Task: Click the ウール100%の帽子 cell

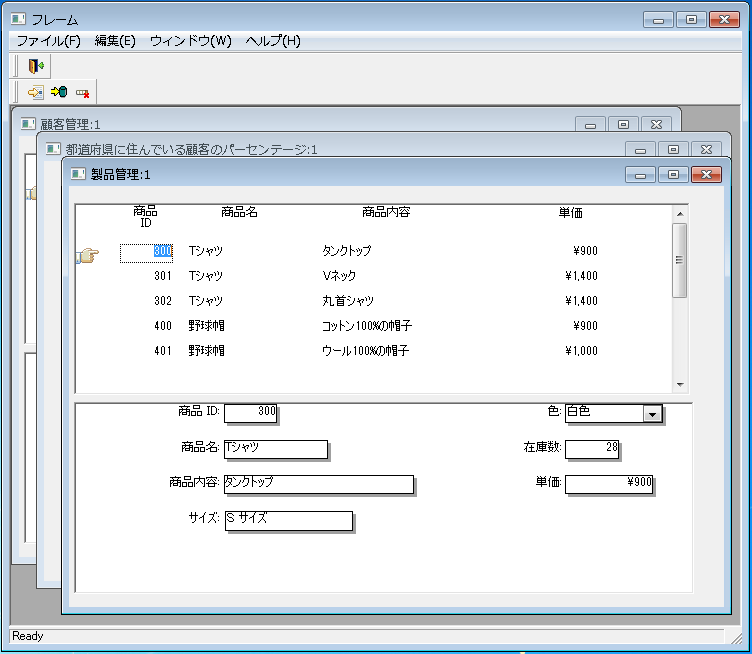Action: pyautogui.click(x=365, y=350)
